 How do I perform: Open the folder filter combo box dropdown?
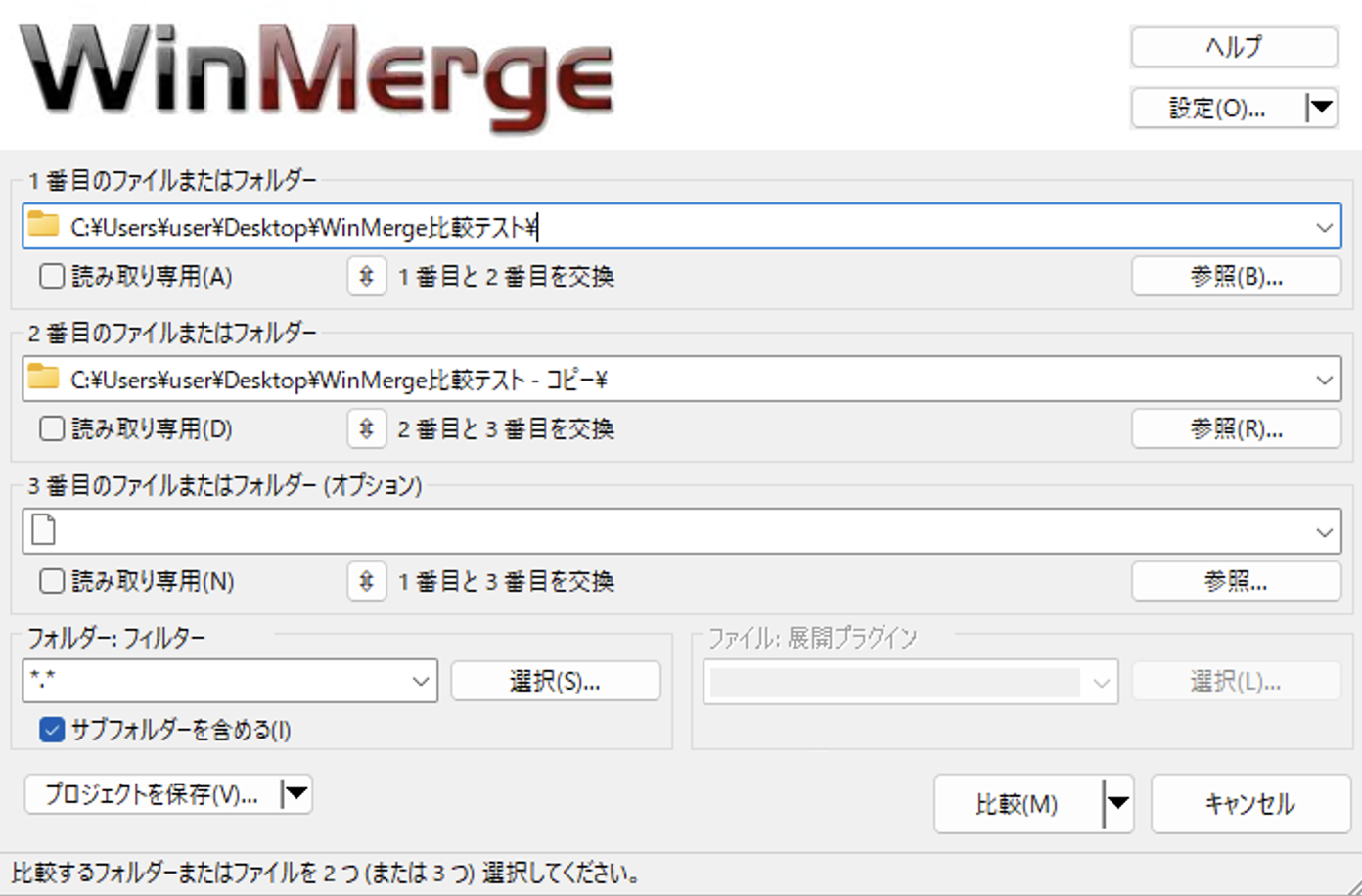(x=423, y=681)
